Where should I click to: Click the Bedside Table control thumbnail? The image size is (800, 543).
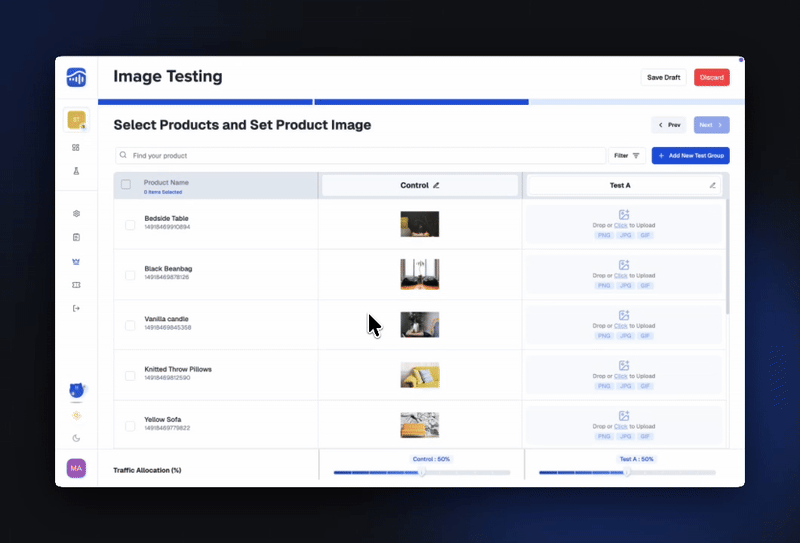pyautogui.click(x=420, y=224)
